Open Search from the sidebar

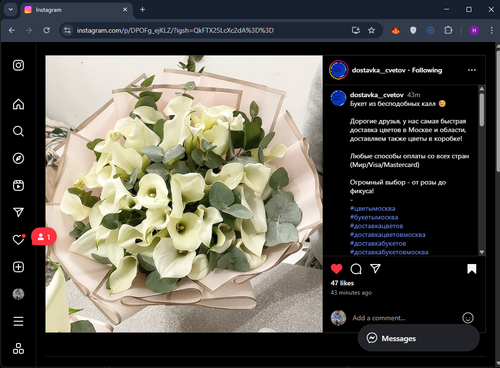tap(18, 131)
